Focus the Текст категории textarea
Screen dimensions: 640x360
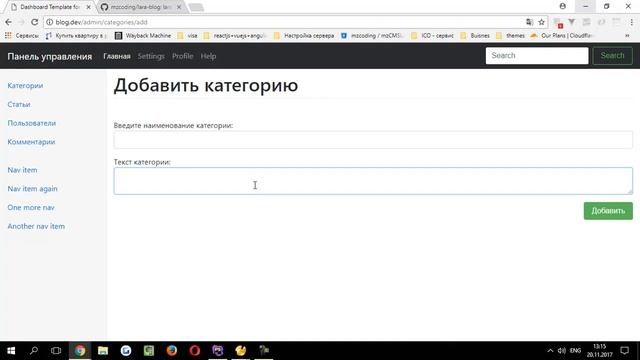373,181
